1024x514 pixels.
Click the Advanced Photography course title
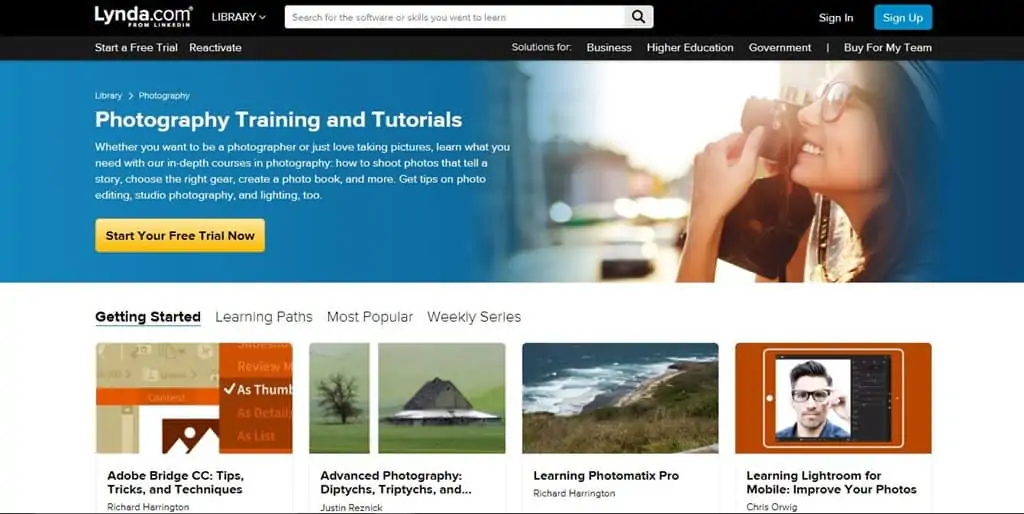click(396, 483)
